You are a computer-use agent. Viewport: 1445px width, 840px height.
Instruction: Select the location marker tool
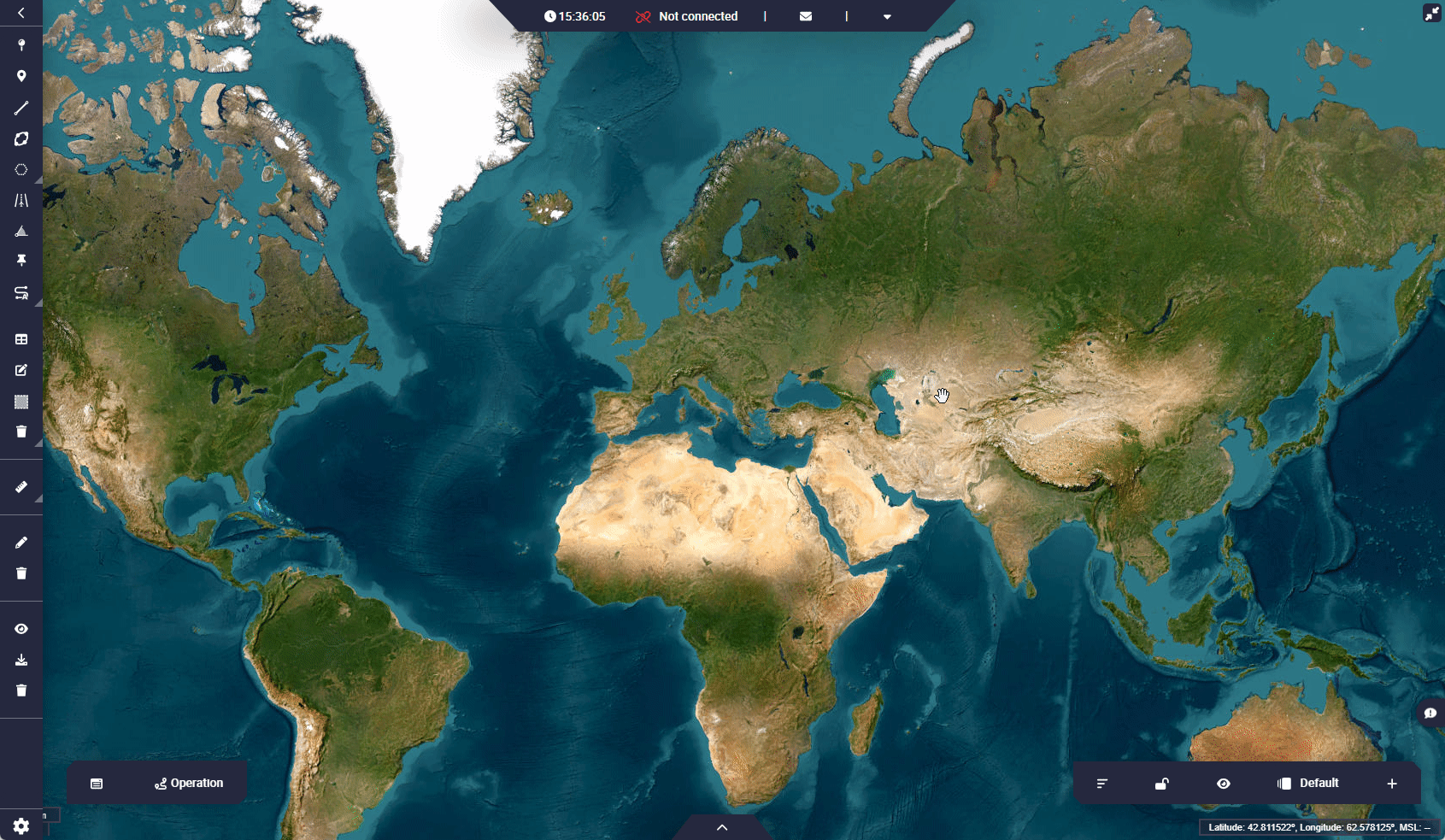pyautogui.click(x=21, y=76)
